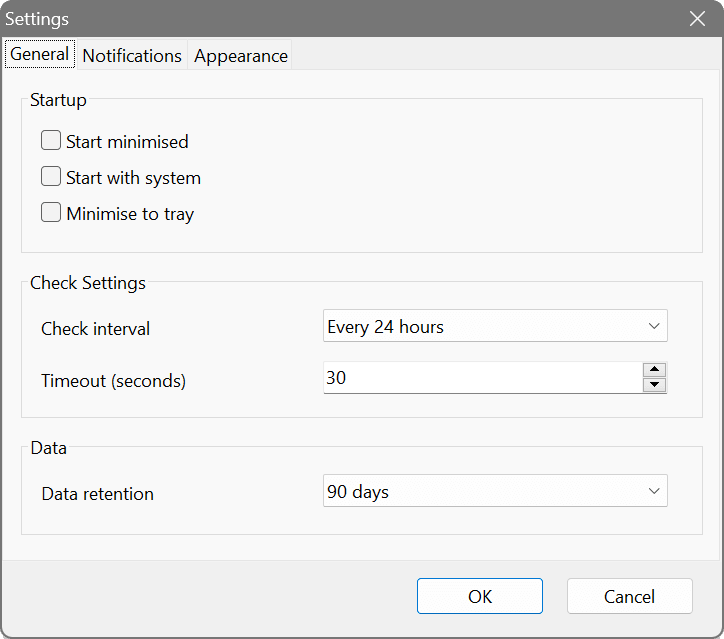Open the Check interval dropdown
The height and width of the screenshot is (639, 724).
click(495, 326)
